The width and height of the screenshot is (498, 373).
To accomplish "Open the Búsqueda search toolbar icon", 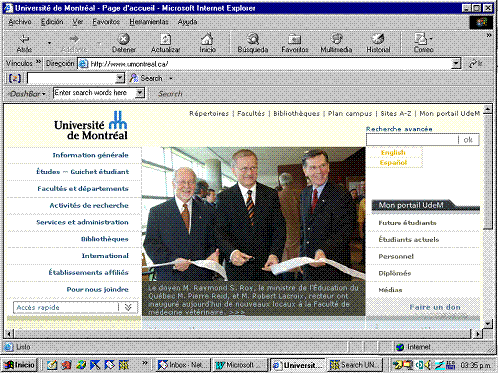I will [x=253, y=39].
